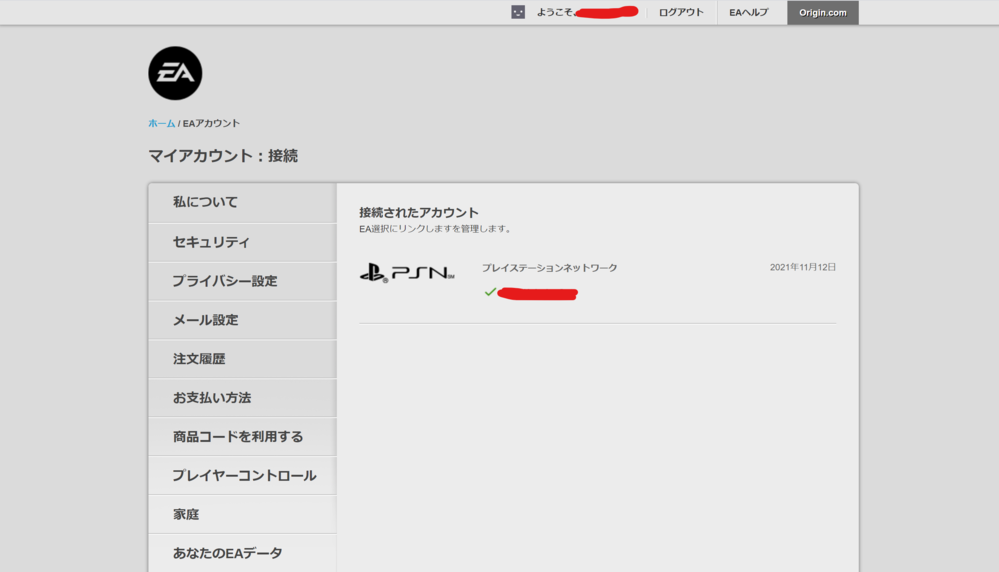This screenshot has width=999, height=572.
Task: Click the EA選択にリンクしますを管理します description
Action: point(436,229)
